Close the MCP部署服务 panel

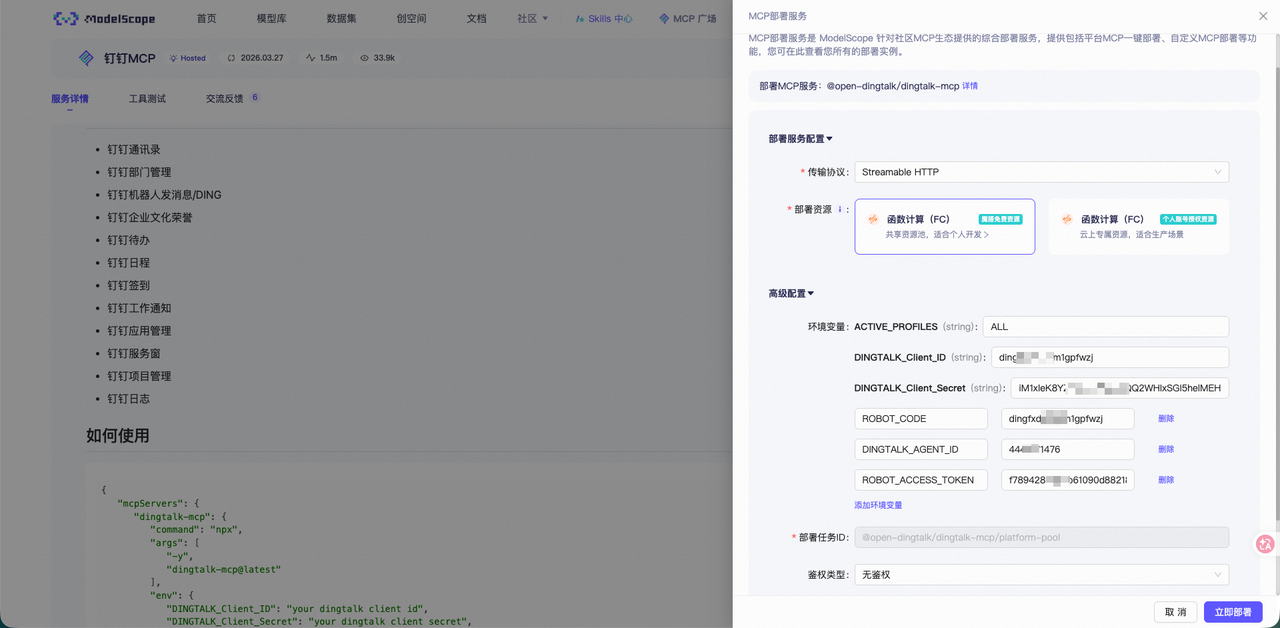[1263, 16]
